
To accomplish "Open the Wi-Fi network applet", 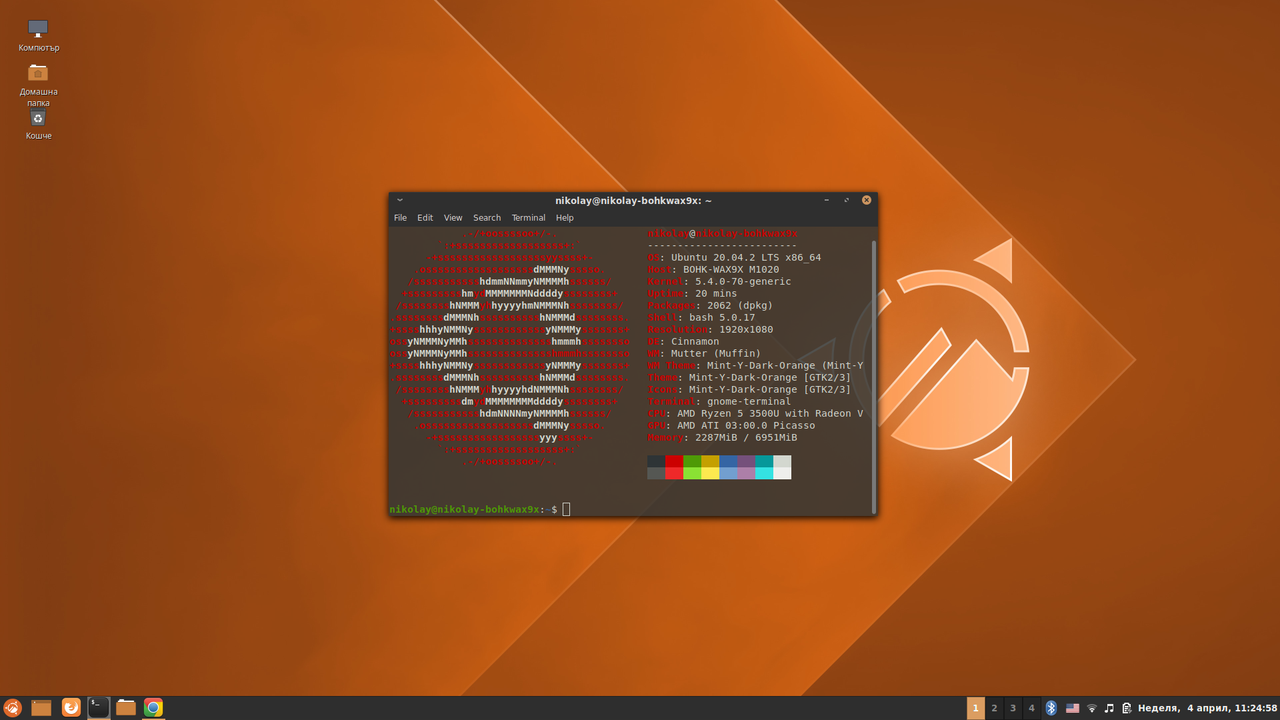I will (x=1091, y=708).
